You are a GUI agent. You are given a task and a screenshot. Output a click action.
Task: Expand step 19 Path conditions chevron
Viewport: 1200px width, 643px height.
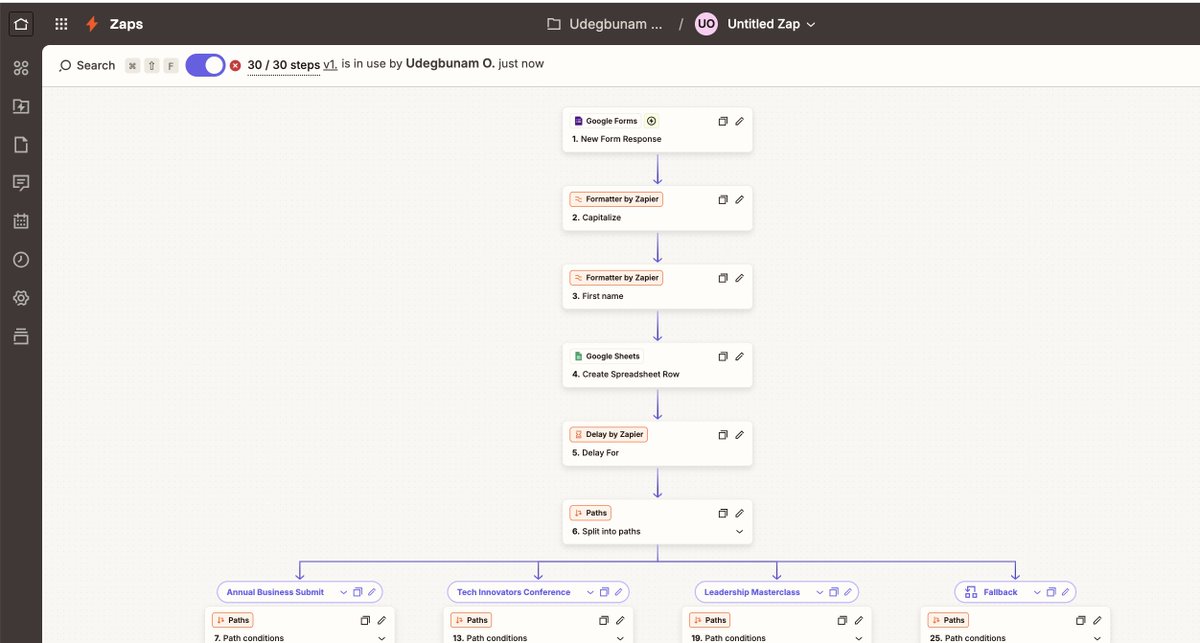pos(859,638)
